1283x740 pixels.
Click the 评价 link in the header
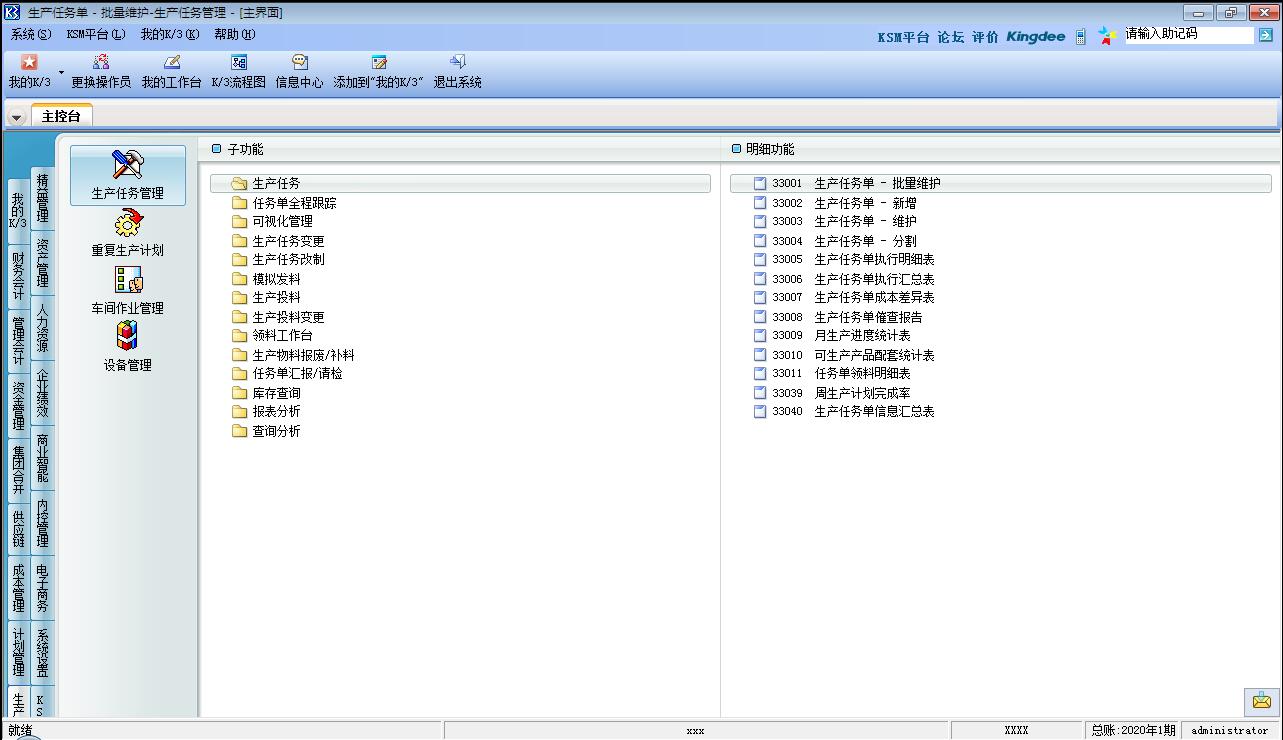pyautogui.click(x=984, y=37)
